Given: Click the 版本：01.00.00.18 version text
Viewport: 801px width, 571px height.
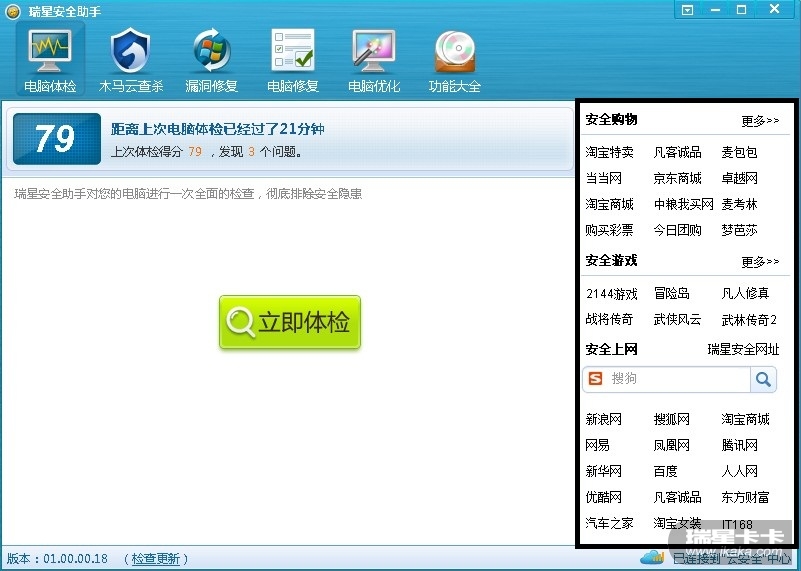Looking at the screenshot, I should [57, 558].
